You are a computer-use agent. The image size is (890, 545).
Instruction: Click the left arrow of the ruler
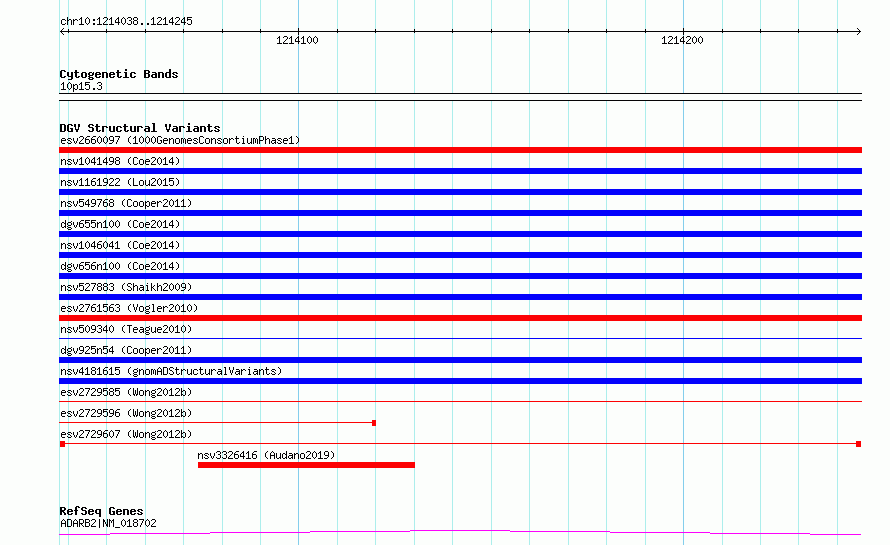[63, 32]
